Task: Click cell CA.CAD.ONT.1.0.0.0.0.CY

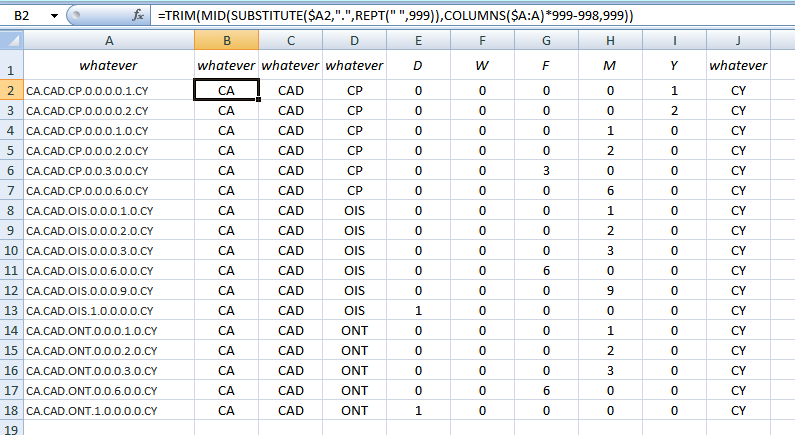Action: (109, 411)
